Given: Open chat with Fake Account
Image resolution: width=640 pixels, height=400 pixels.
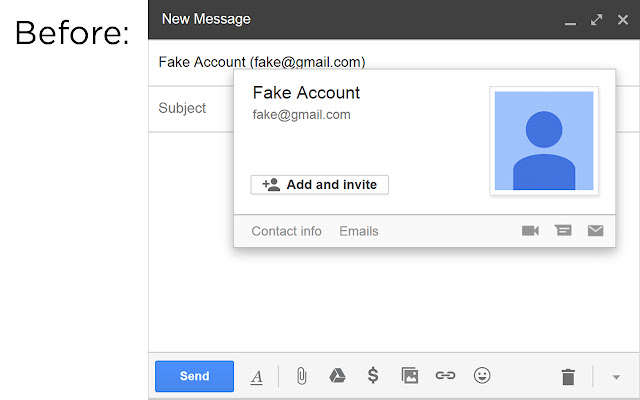Looking at the screenshot, I should click(x=563, y=231).
